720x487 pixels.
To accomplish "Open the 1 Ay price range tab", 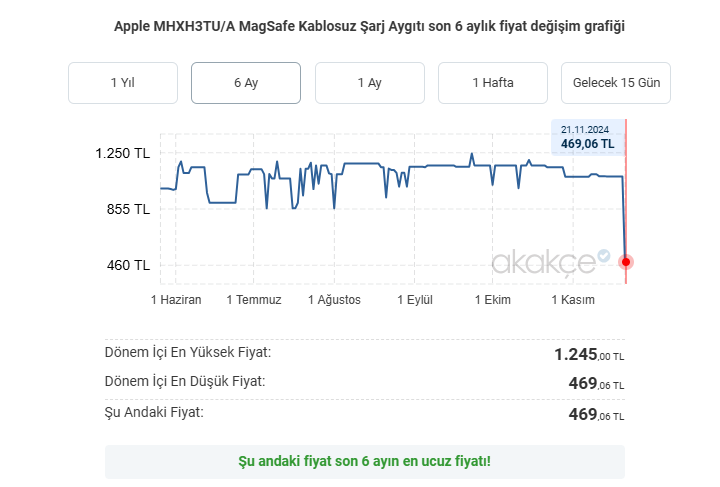I will click(369, 83).
